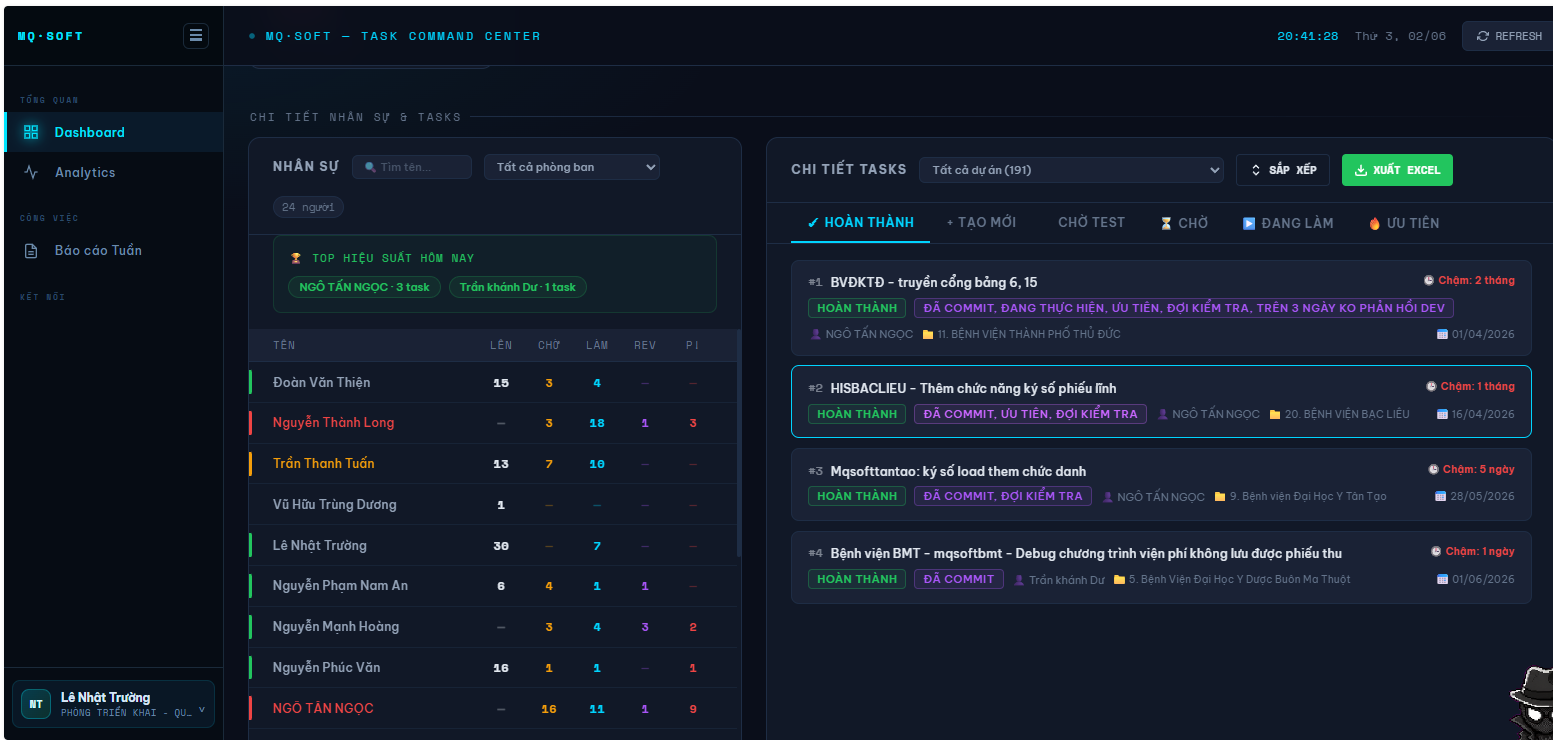The image size is (1553, 740).
Task: Click the calendar icon beside 01/06/2026
Action: (x=1442, y=579)
